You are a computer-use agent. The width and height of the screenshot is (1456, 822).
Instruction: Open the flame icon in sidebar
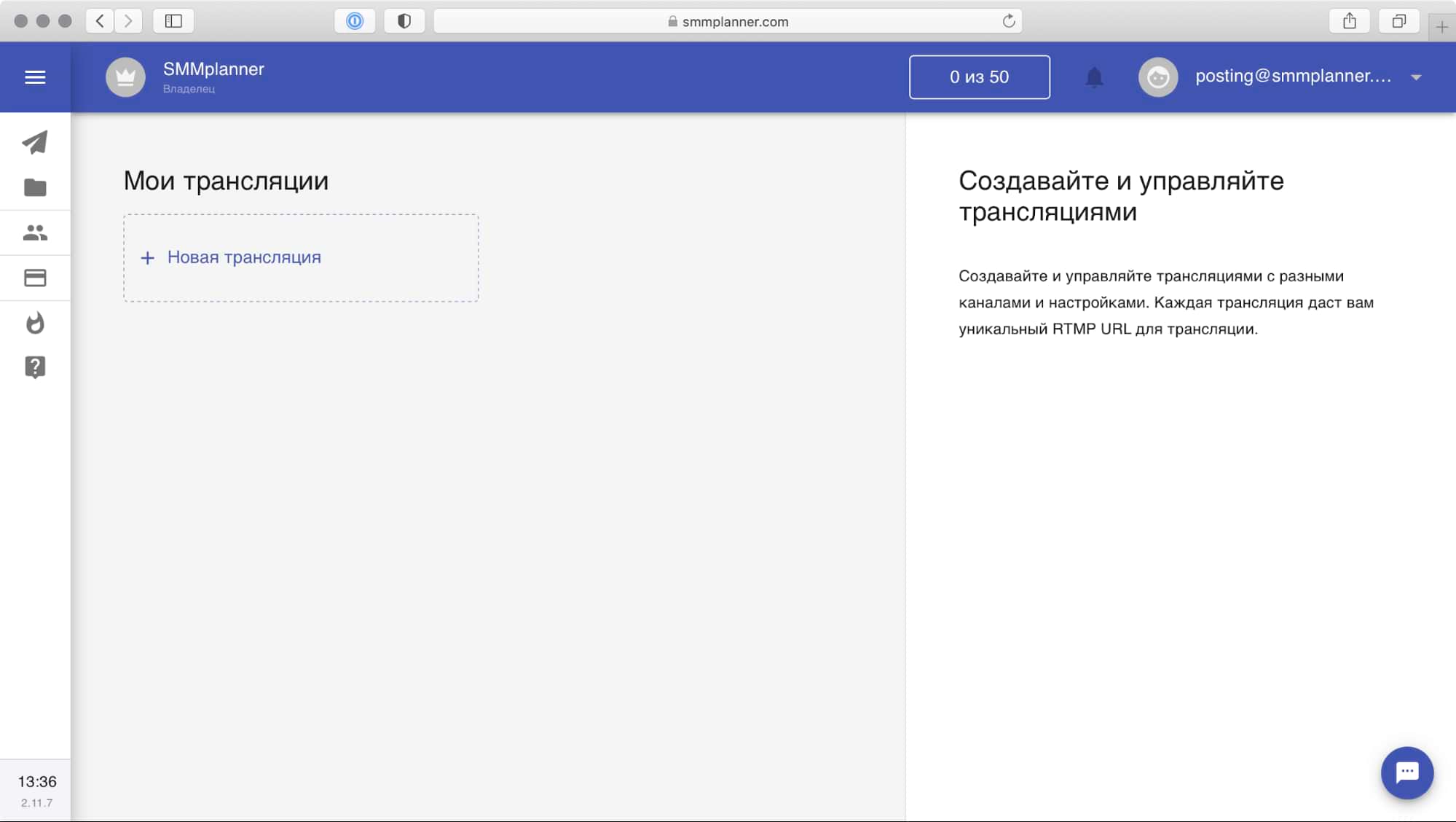coord(35,323)
